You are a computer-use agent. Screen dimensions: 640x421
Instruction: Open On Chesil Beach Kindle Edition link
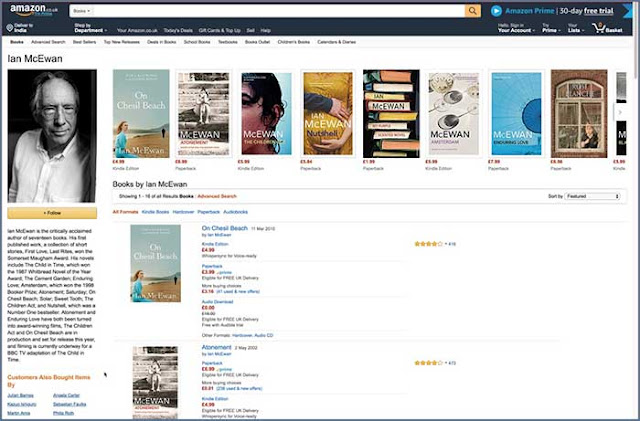click(215, 244)
